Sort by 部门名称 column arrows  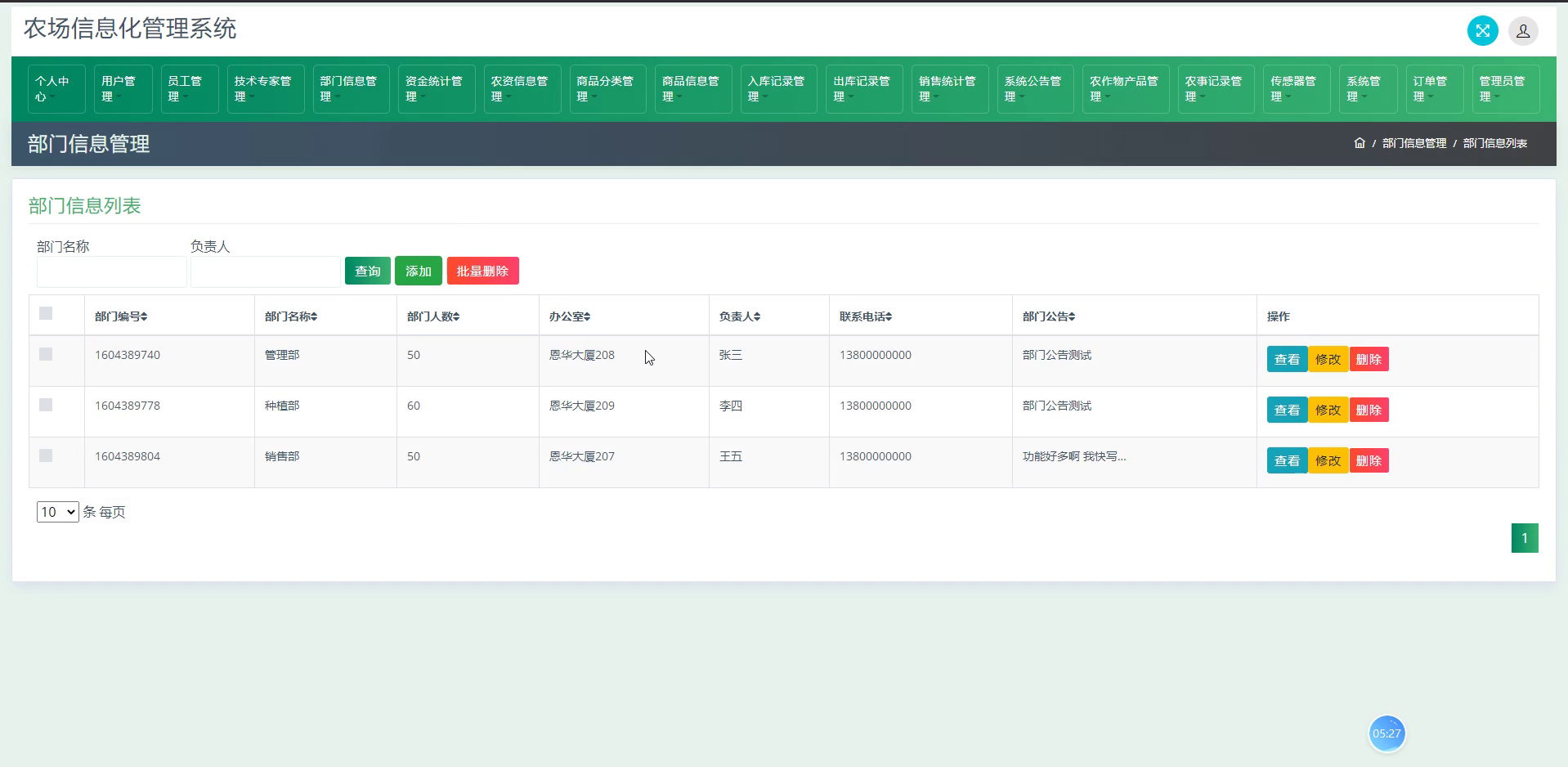click(314, 316)
